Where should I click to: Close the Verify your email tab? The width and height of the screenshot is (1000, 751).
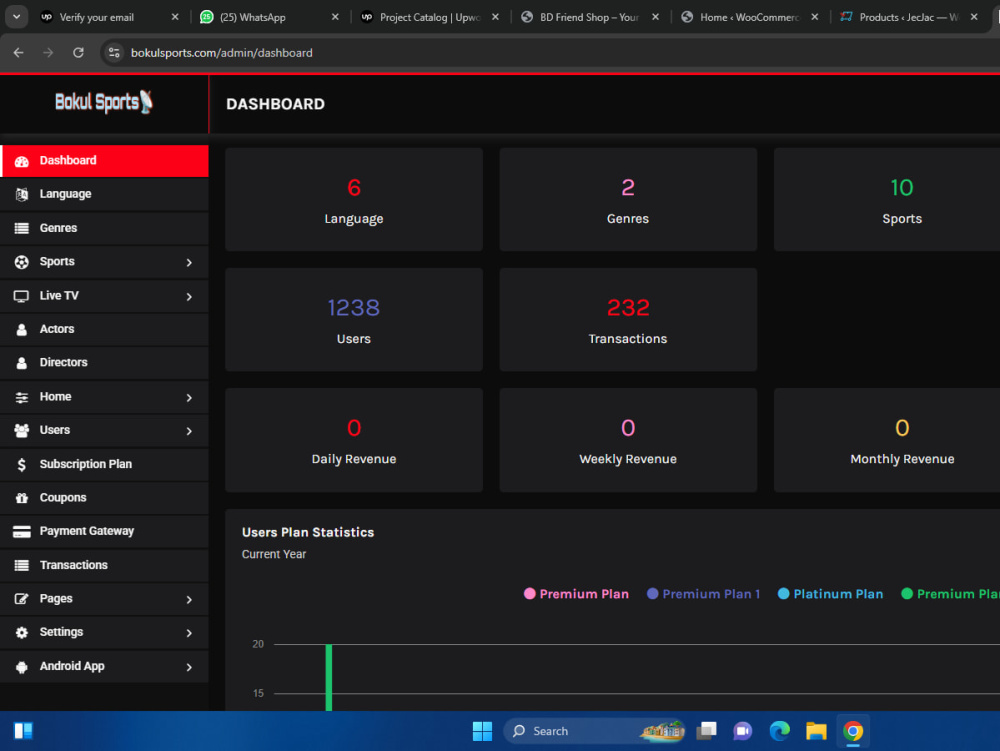coord(175,17)
